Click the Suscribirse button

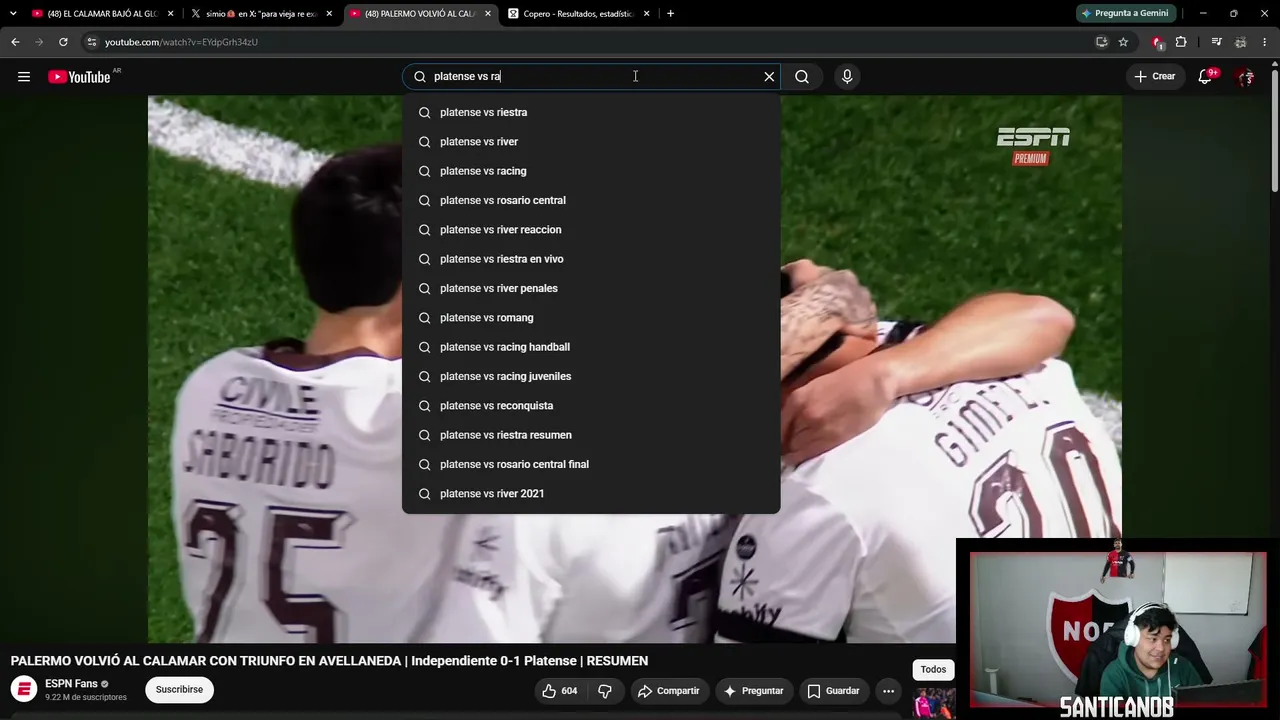[x=179, y=690]
